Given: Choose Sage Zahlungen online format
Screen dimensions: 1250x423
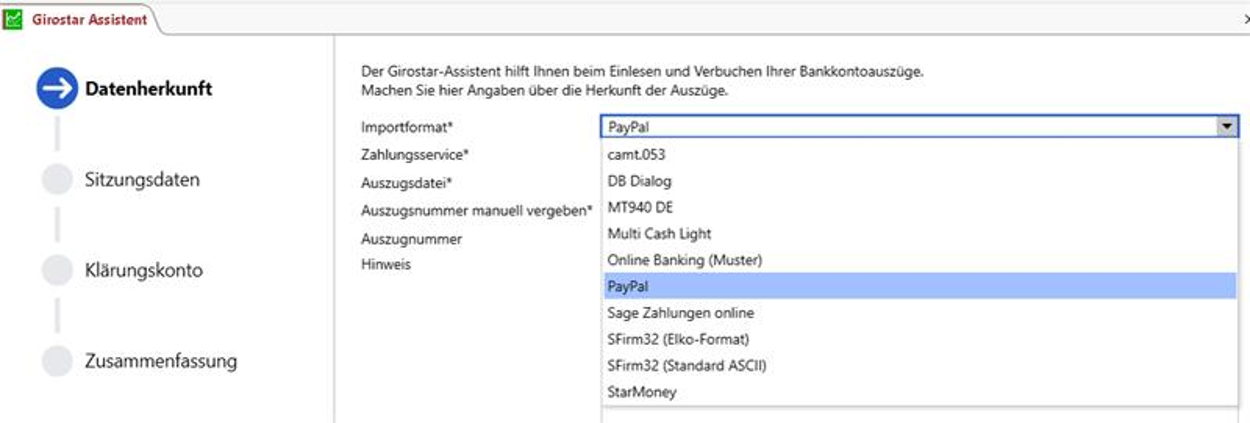Looking at the screenshot, I should coord(919,313).
